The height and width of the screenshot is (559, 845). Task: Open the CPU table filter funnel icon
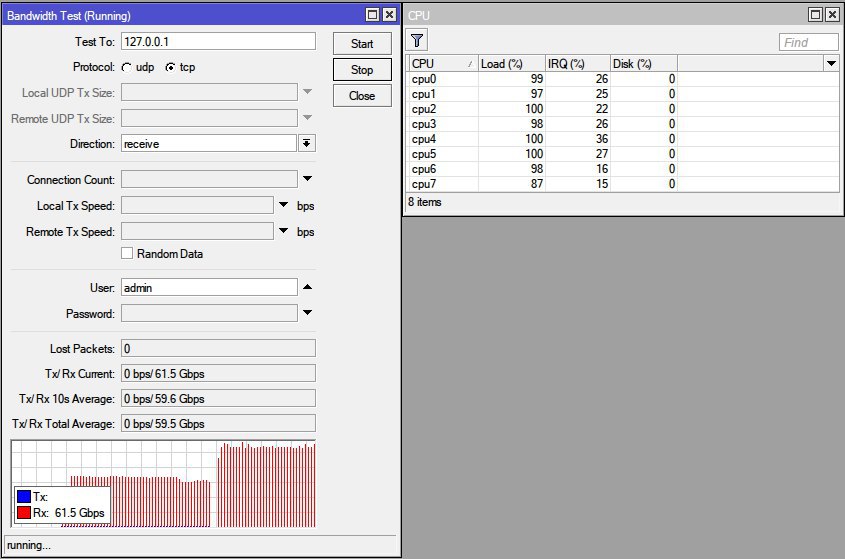(417, 41)
